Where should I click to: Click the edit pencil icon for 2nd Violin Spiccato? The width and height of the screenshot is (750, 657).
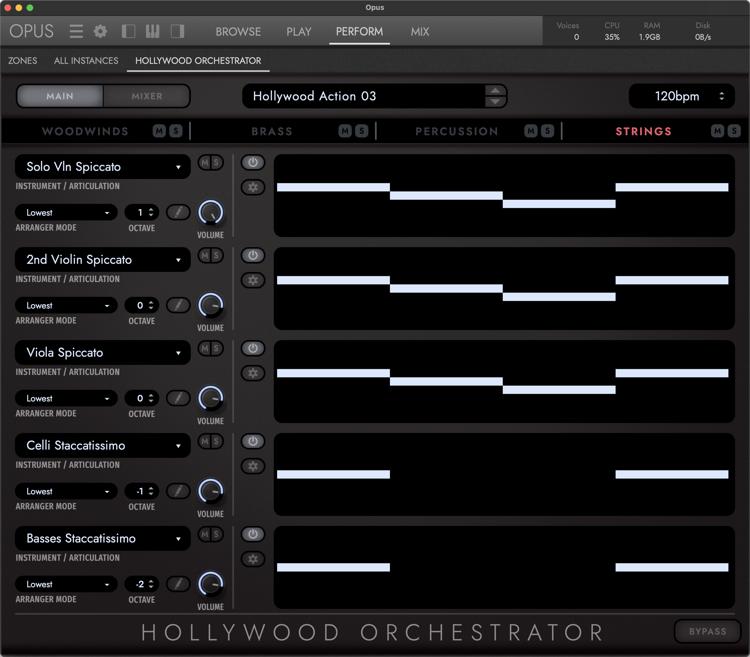tap(178, 305)
